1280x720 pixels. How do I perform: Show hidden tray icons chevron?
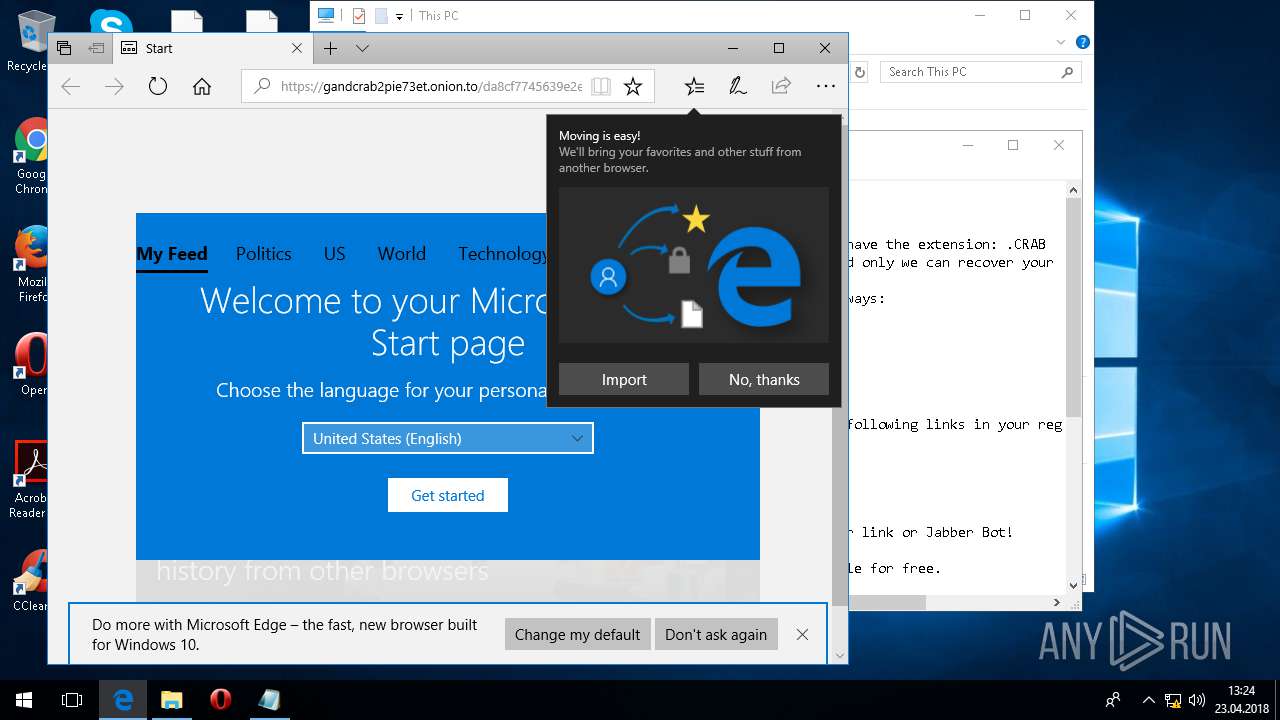click(x=1148, y=700)
